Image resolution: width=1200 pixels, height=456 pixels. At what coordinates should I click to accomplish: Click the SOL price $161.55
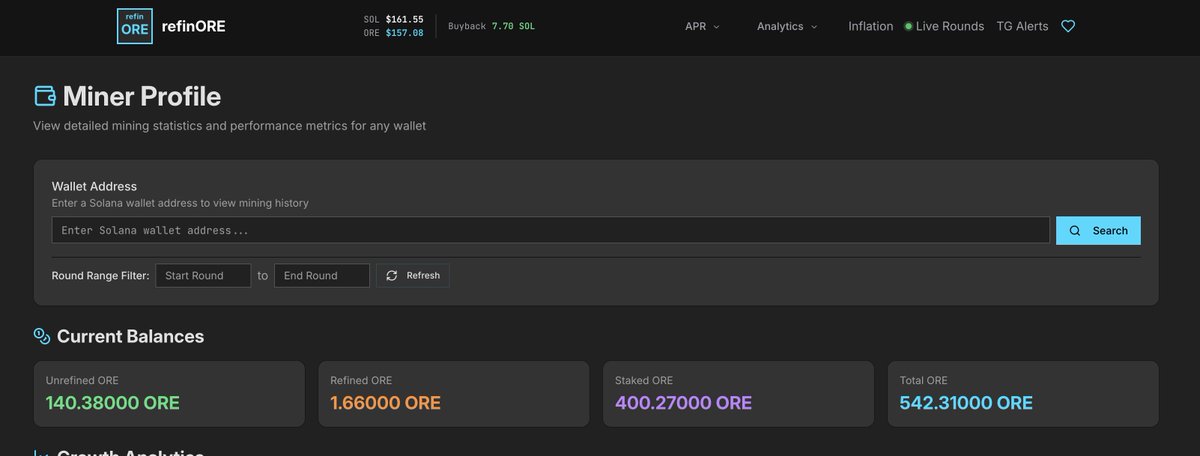(x=404, y=19)
